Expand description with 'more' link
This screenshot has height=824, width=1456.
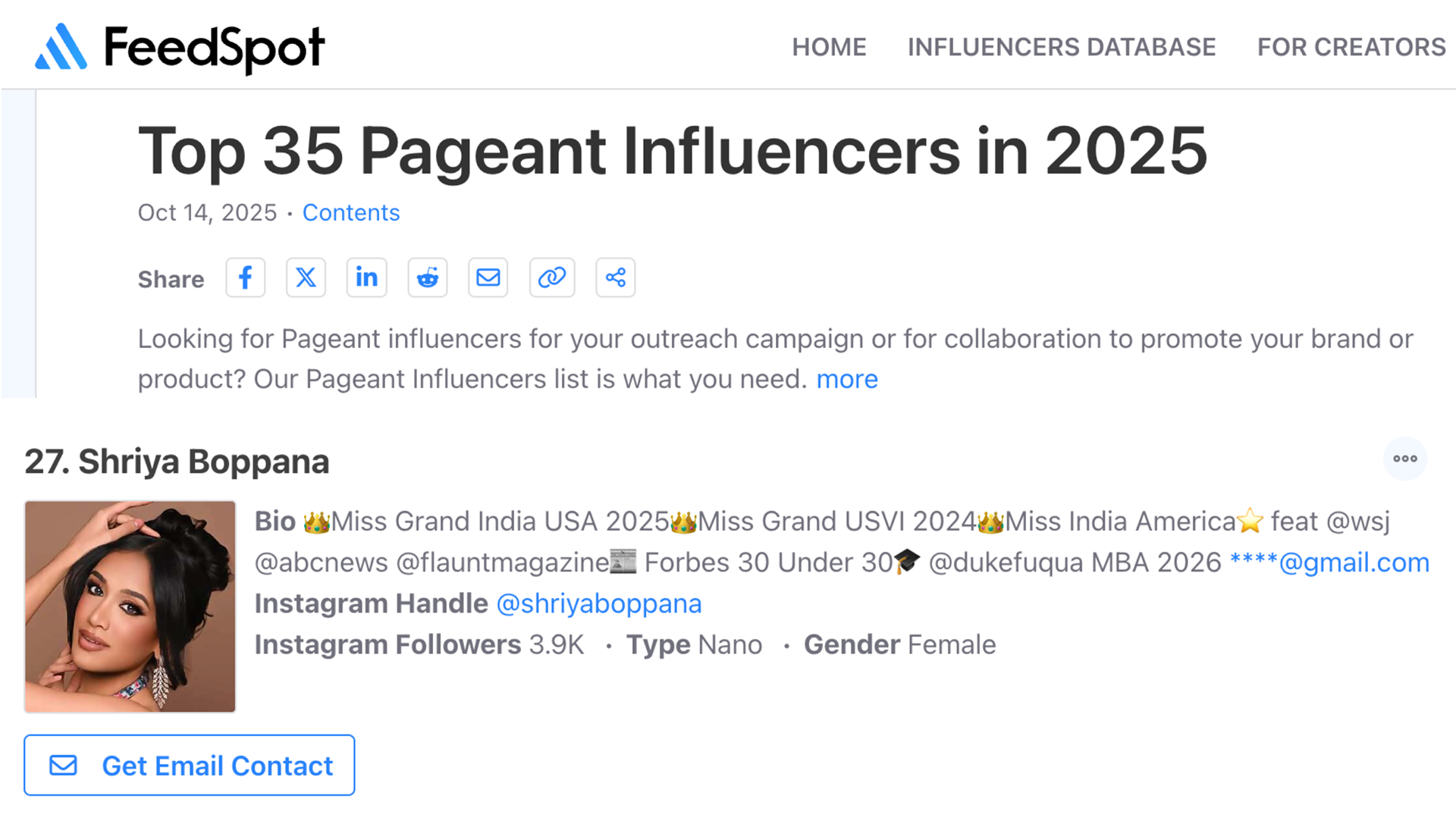(846, 379)
